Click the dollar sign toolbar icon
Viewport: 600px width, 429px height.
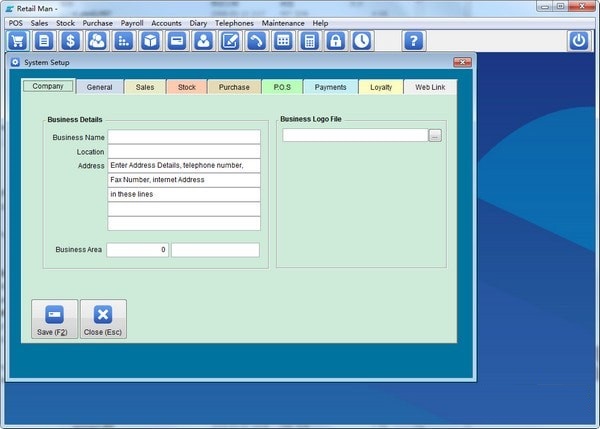(x=70, y=41)
